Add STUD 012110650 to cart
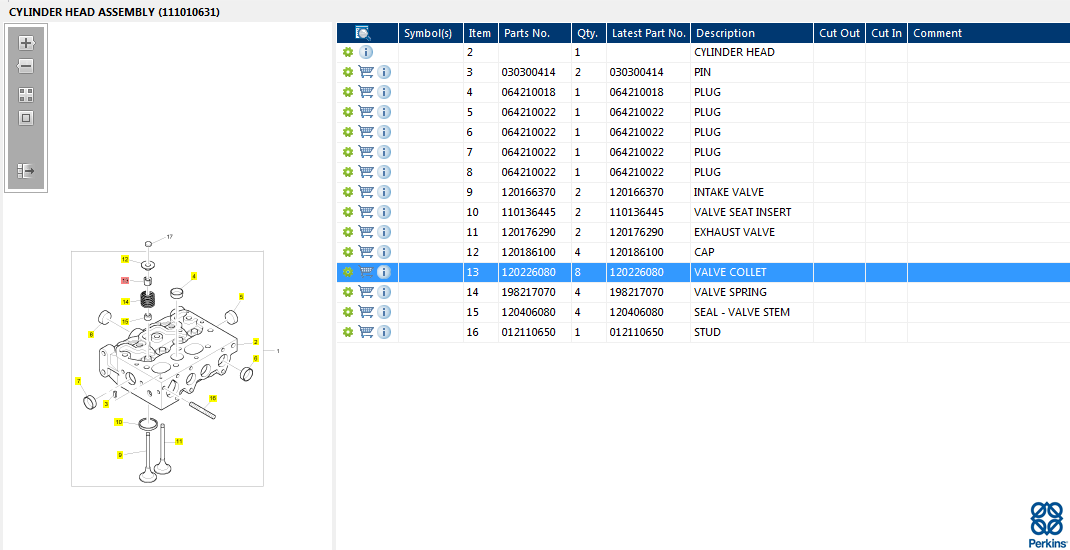This screenshot has width=1070, height=550. pyautogui.click(x=366, y=332)
